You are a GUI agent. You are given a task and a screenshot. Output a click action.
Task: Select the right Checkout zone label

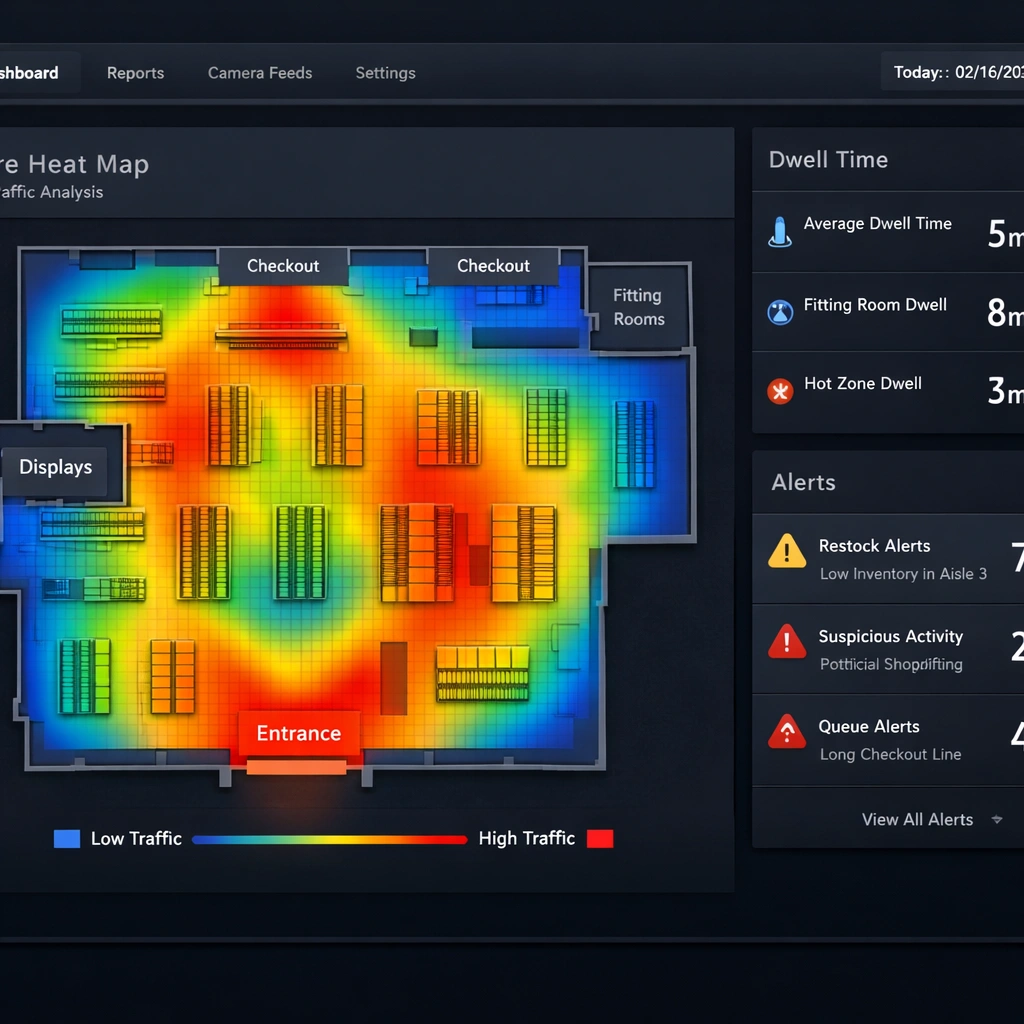point(493,266)
